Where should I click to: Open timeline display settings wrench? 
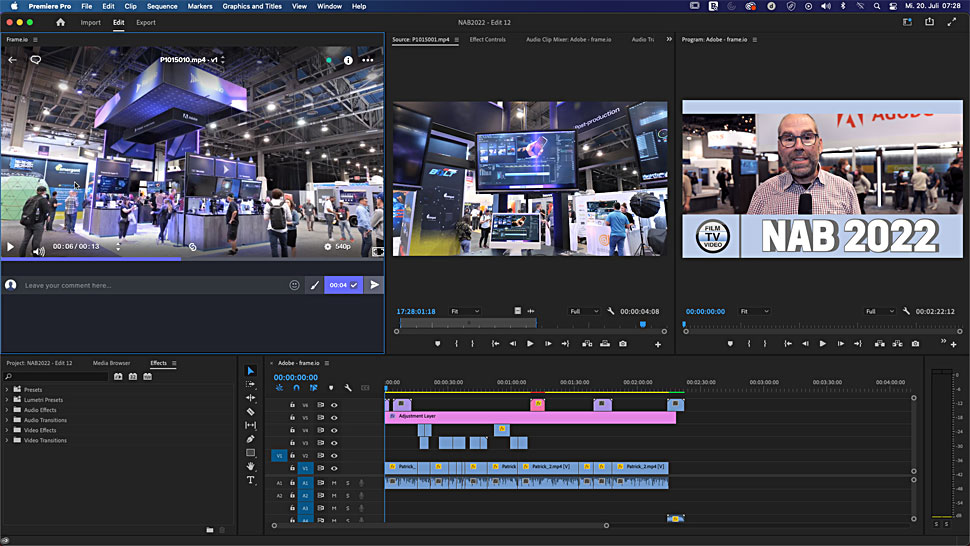348,388
